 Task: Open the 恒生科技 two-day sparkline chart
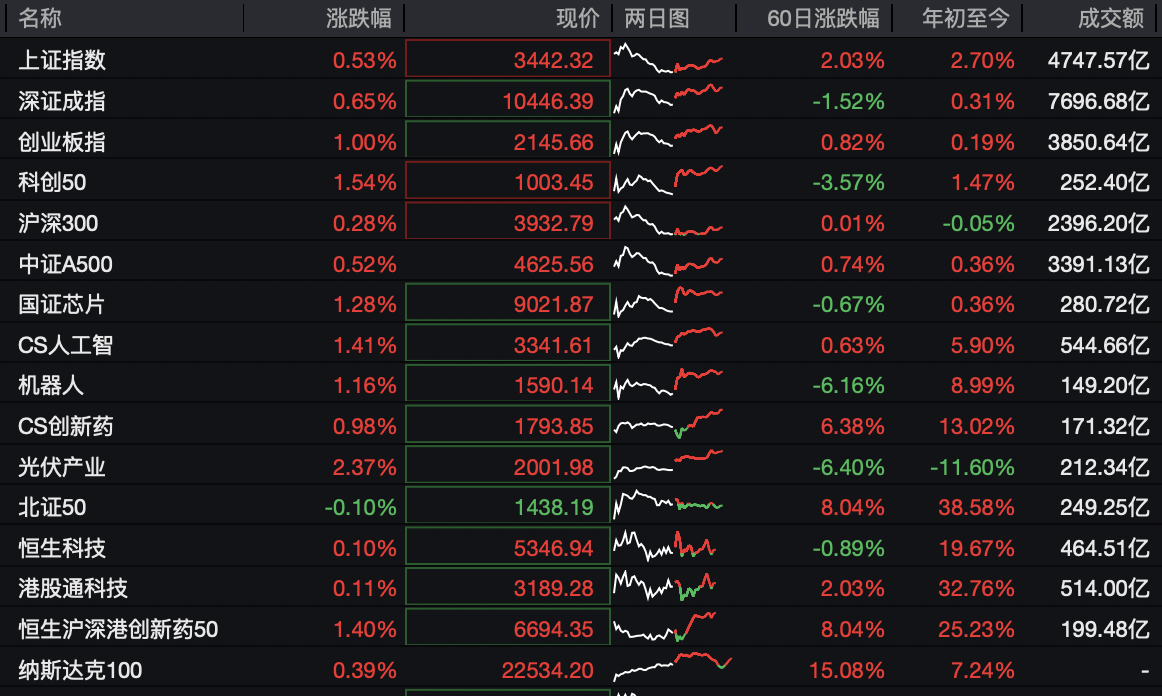(665, 546)
